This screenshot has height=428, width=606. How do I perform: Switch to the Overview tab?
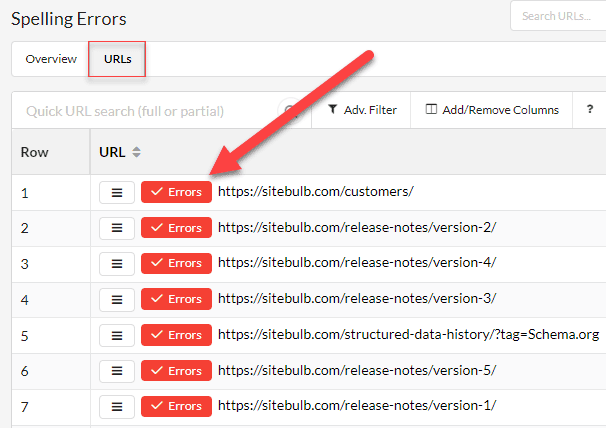click(51, 59)
